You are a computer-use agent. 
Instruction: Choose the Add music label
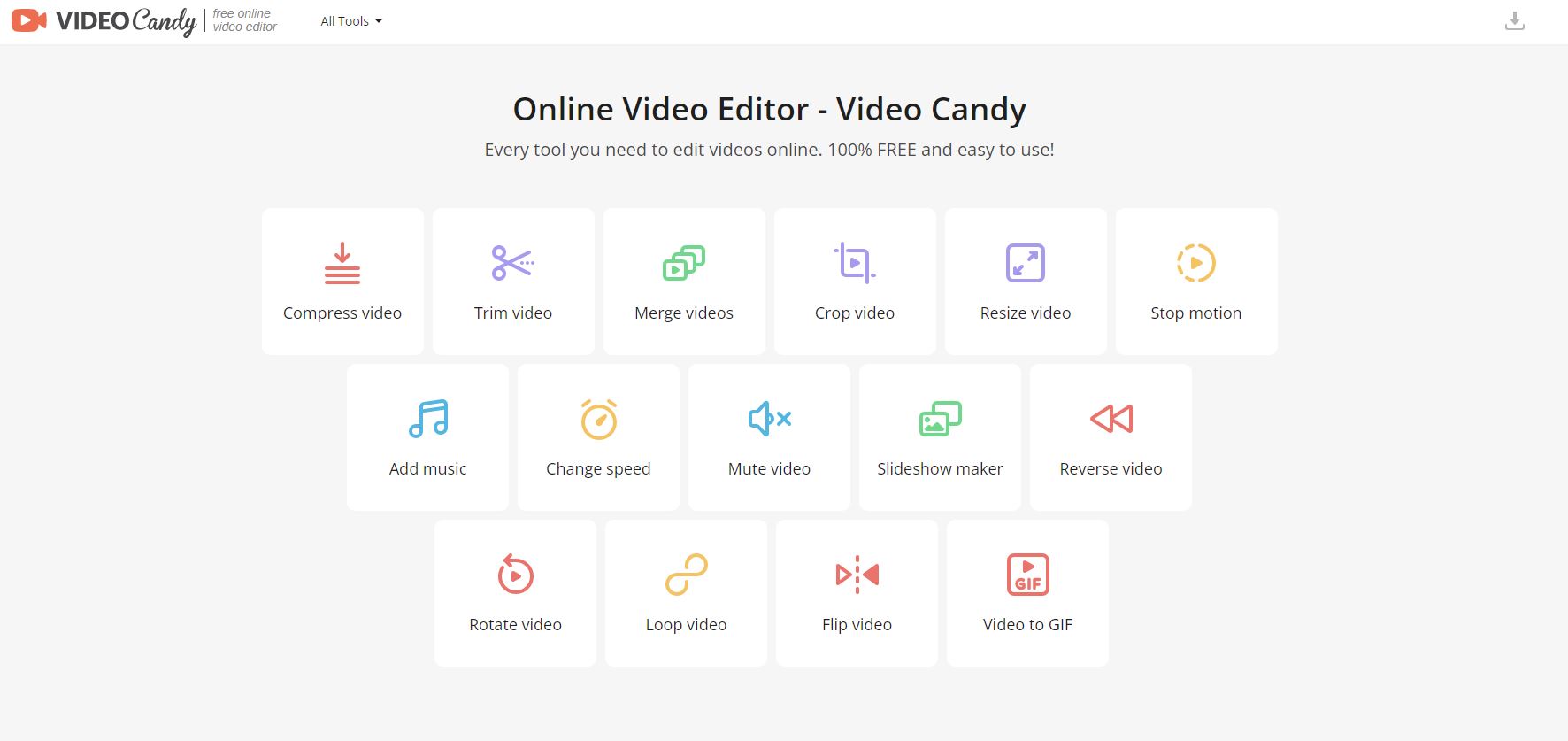(428, 469)
